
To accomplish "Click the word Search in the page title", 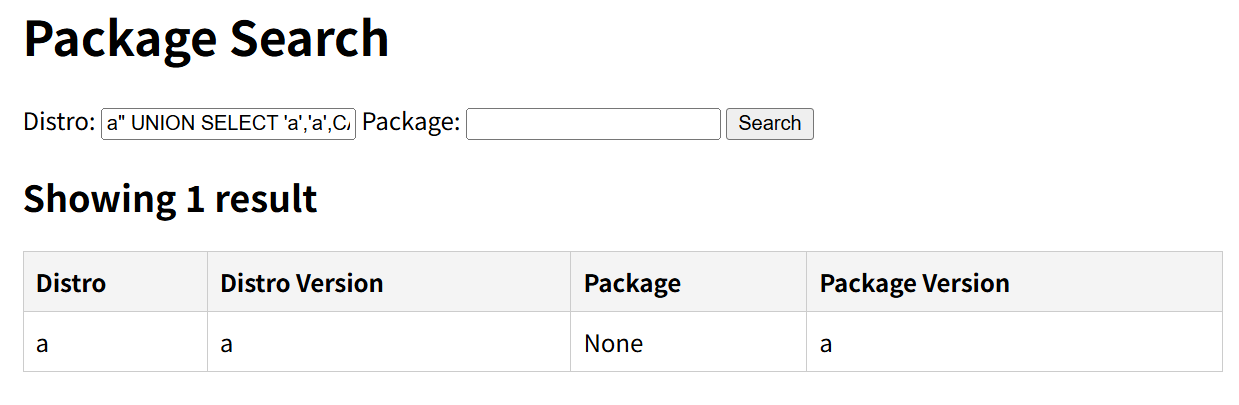I will click(x=309, y=38).
